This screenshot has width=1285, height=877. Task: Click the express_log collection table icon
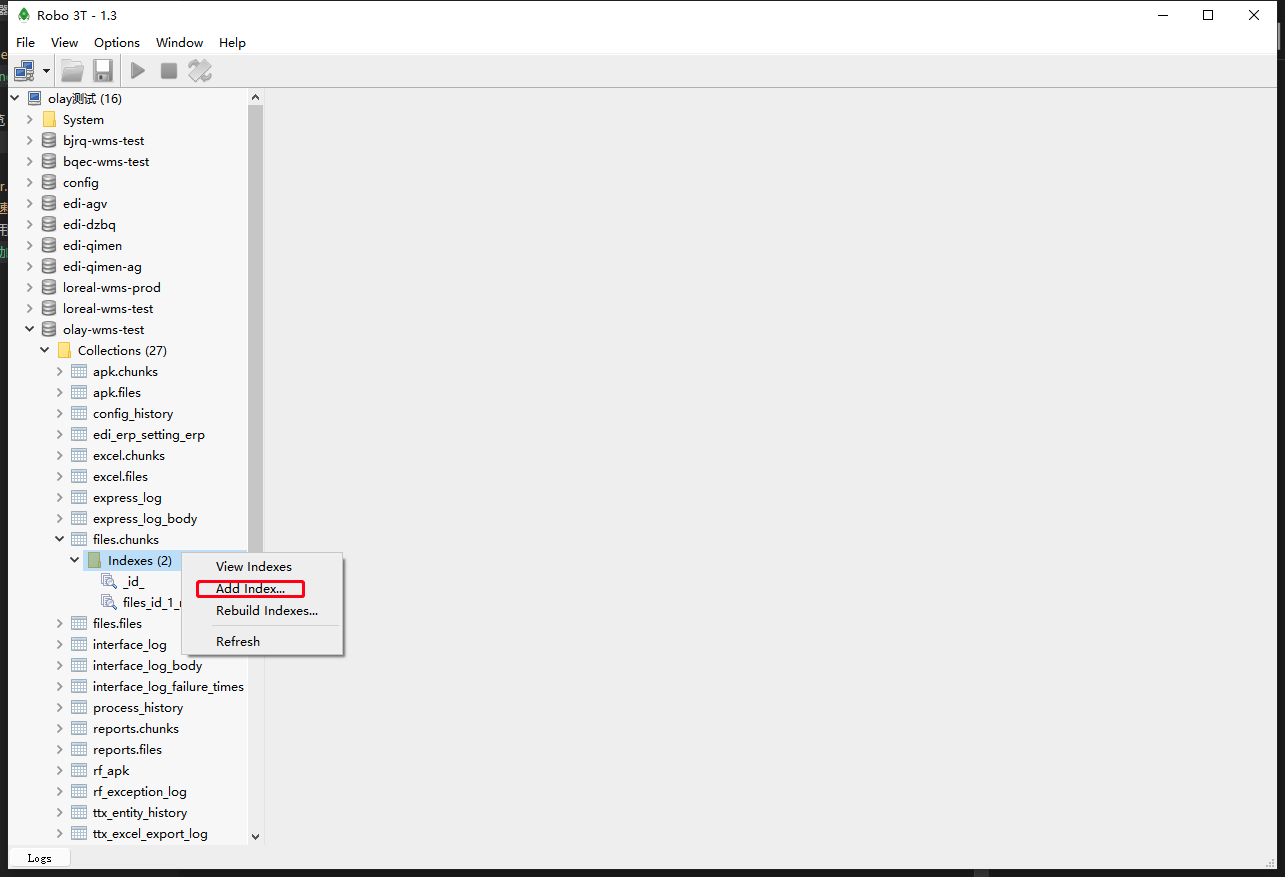(79, 498)
